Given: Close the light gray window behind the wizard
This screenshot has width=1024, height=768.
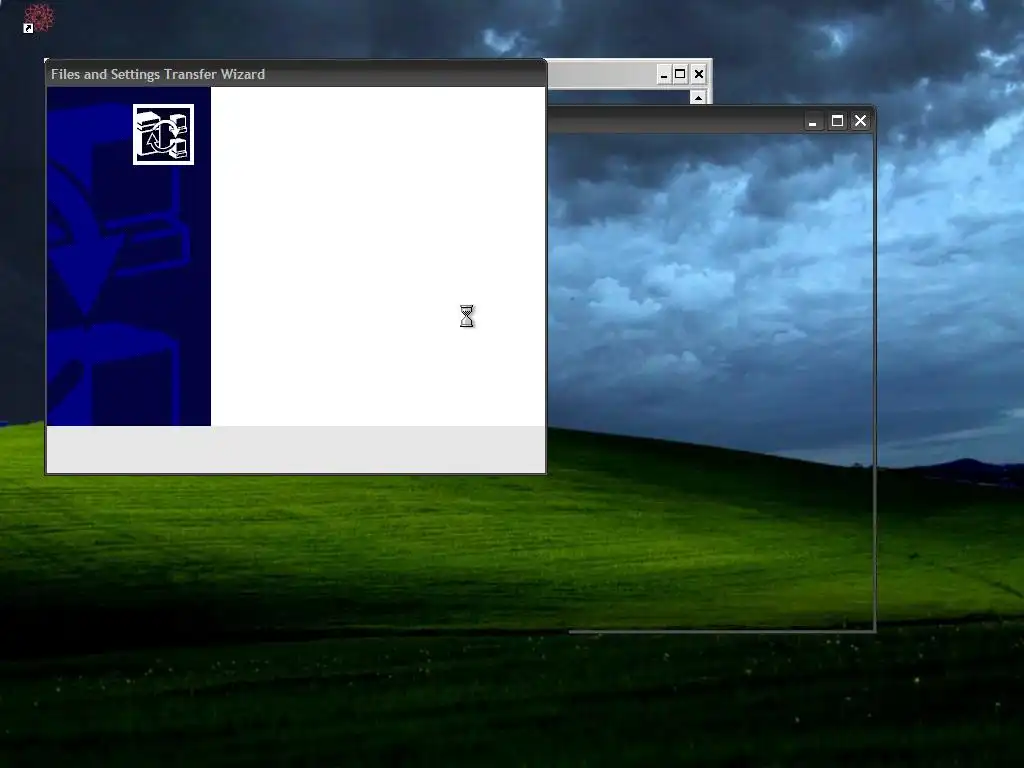Looking at the screenshot, I should point(699,74).
